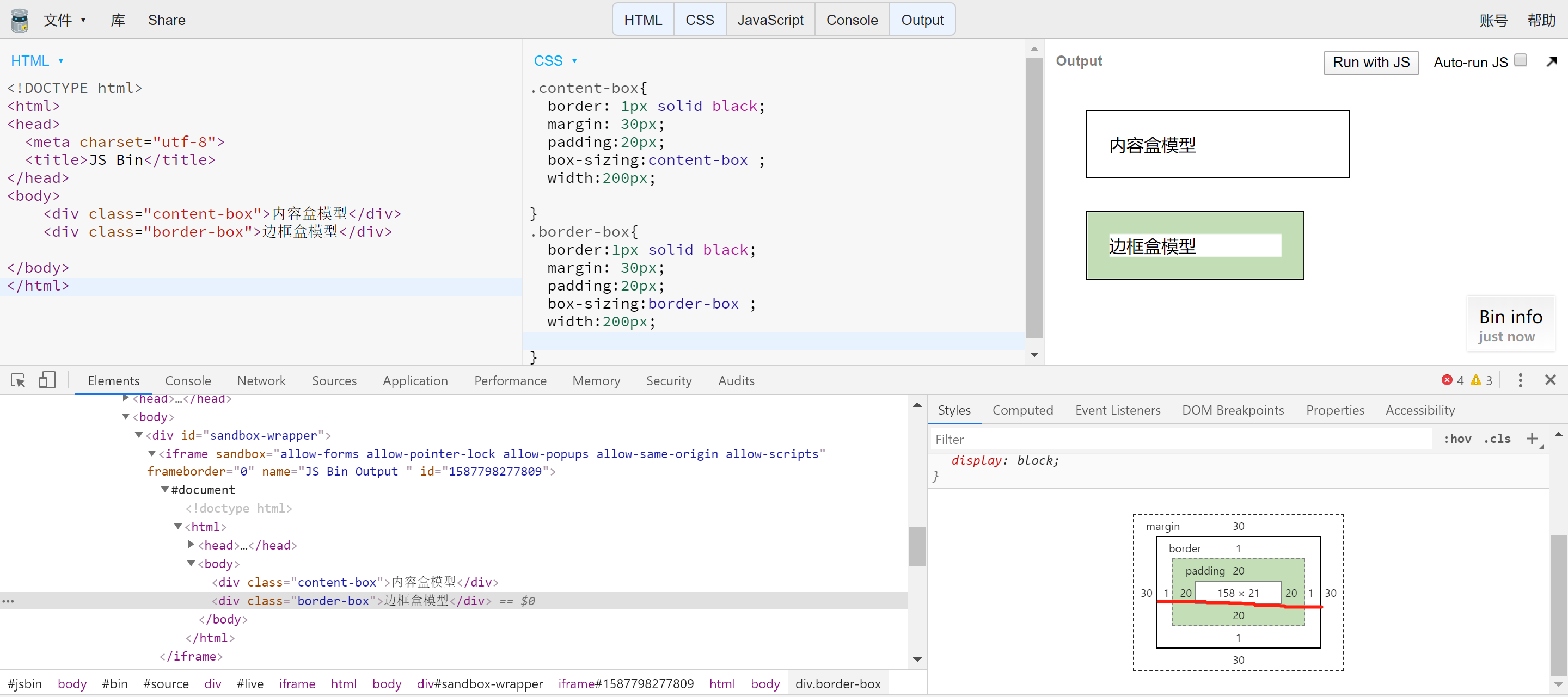Viewport: 1568px width, 697px height.
Task: Select div.border-box in the breadcrumb bar
Action: (x=837, y=683)
